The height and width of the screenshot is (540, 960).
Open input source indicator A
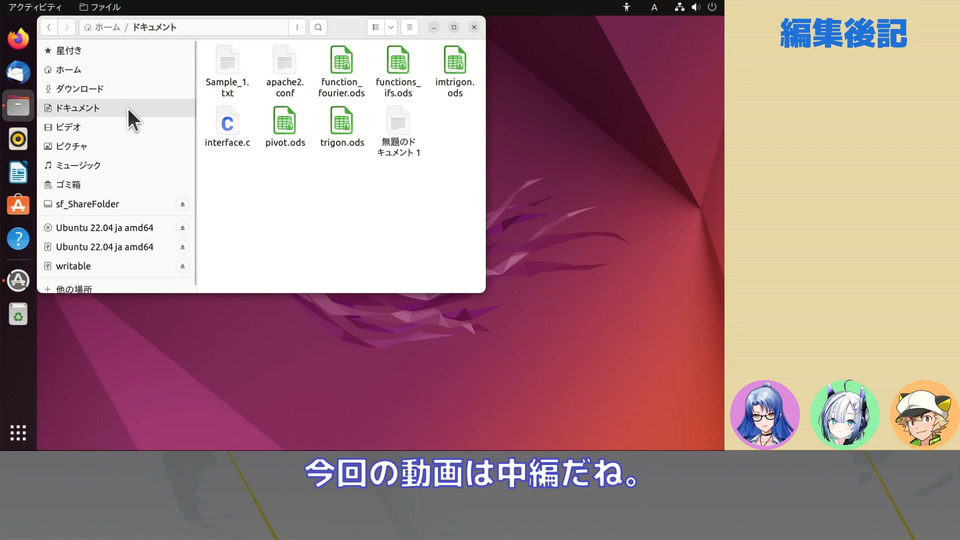(654, 7)
